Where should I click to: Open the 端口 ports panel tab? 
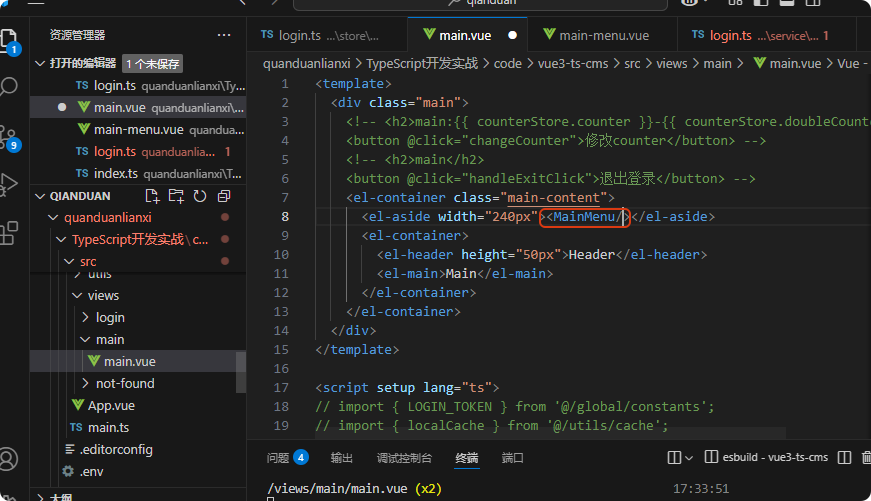click(512, 458)
